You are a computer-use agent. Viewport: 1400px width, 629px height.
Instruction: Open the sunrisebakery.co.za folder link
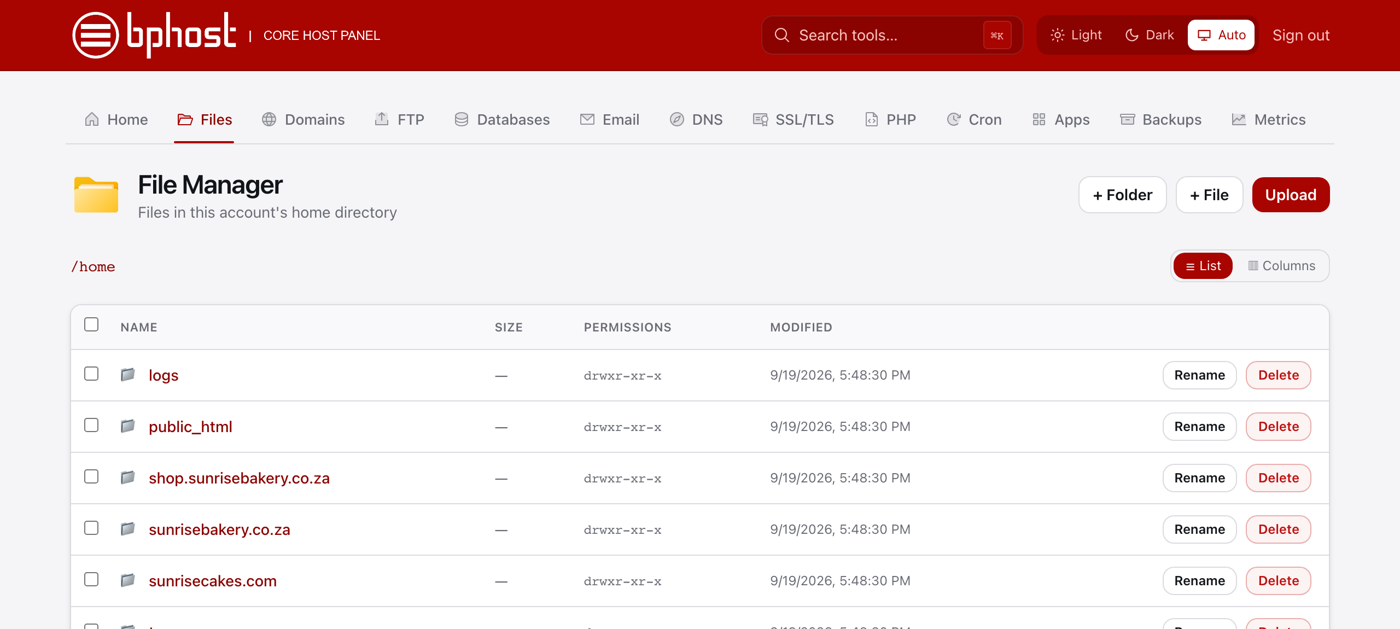tap(219, 529)
